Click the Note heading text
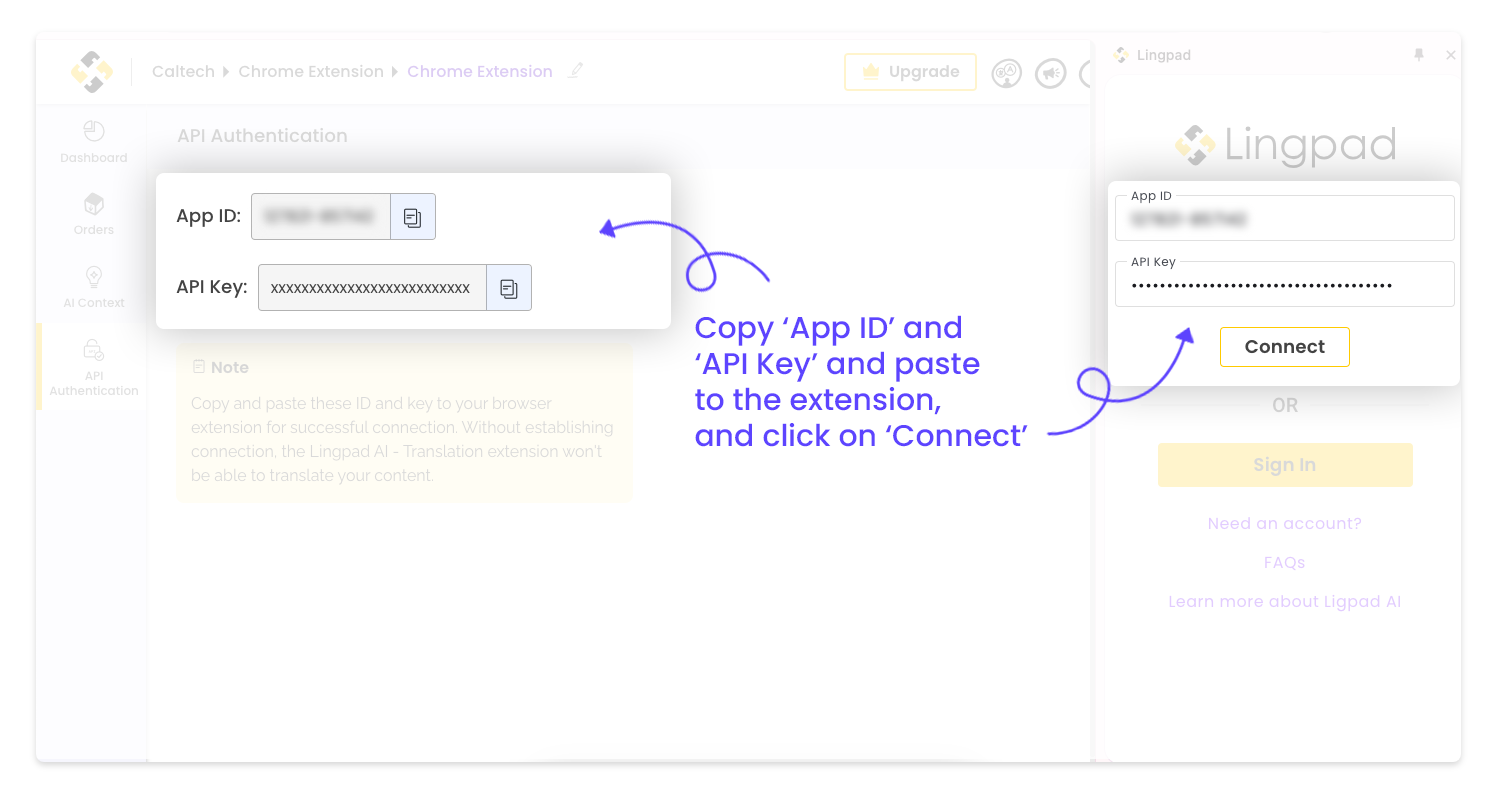1497x794 pixels. (229, 368)
